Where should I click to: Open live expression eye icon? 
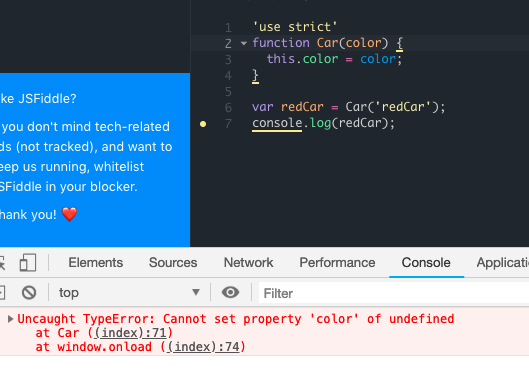pyautogui.click(x=230, y=292)
